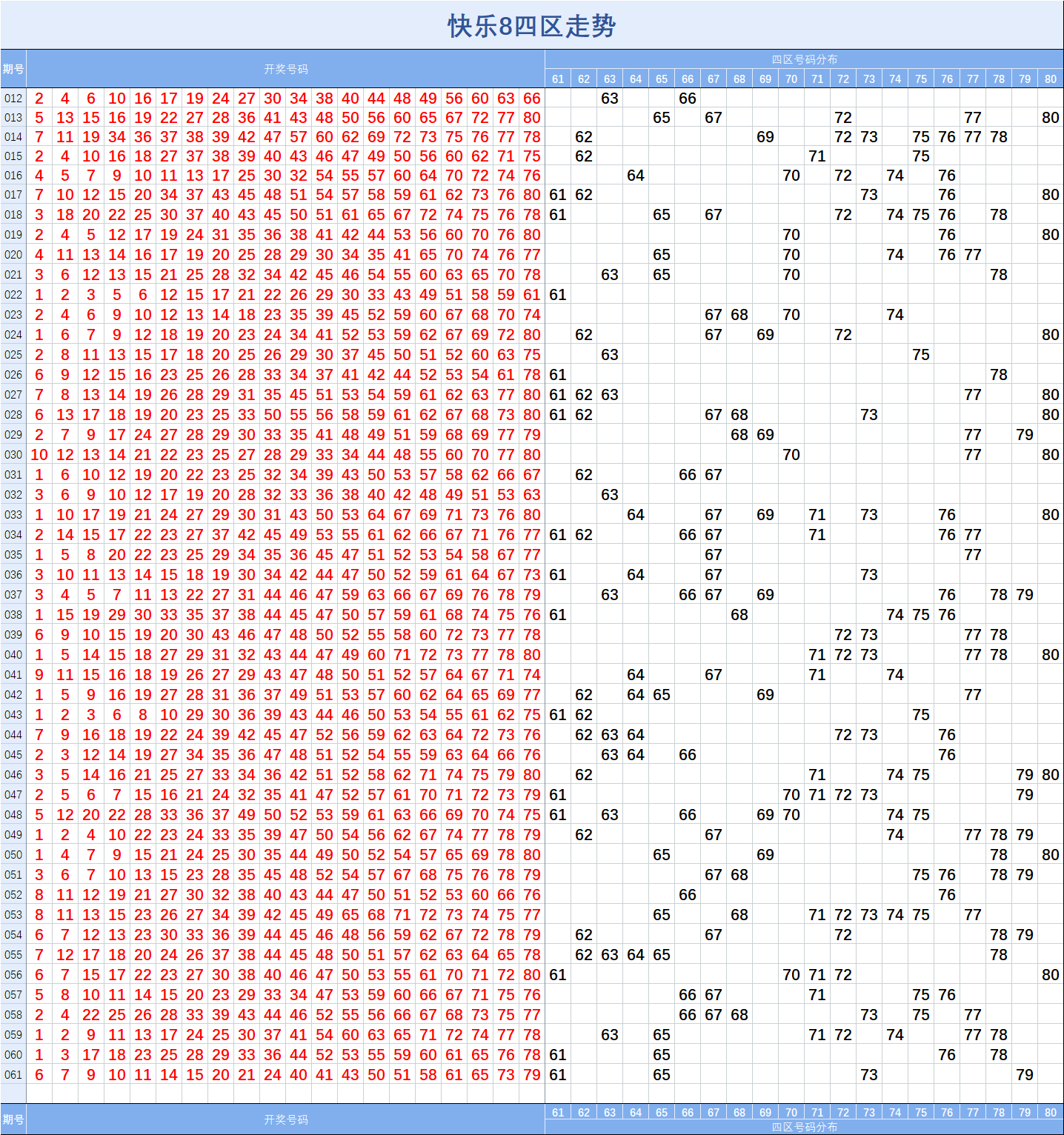Viewport: 1064px width, 1135px height.
Task: Click red number 8 in row 052
Action: pyautogui.click(x=39, y=895)
